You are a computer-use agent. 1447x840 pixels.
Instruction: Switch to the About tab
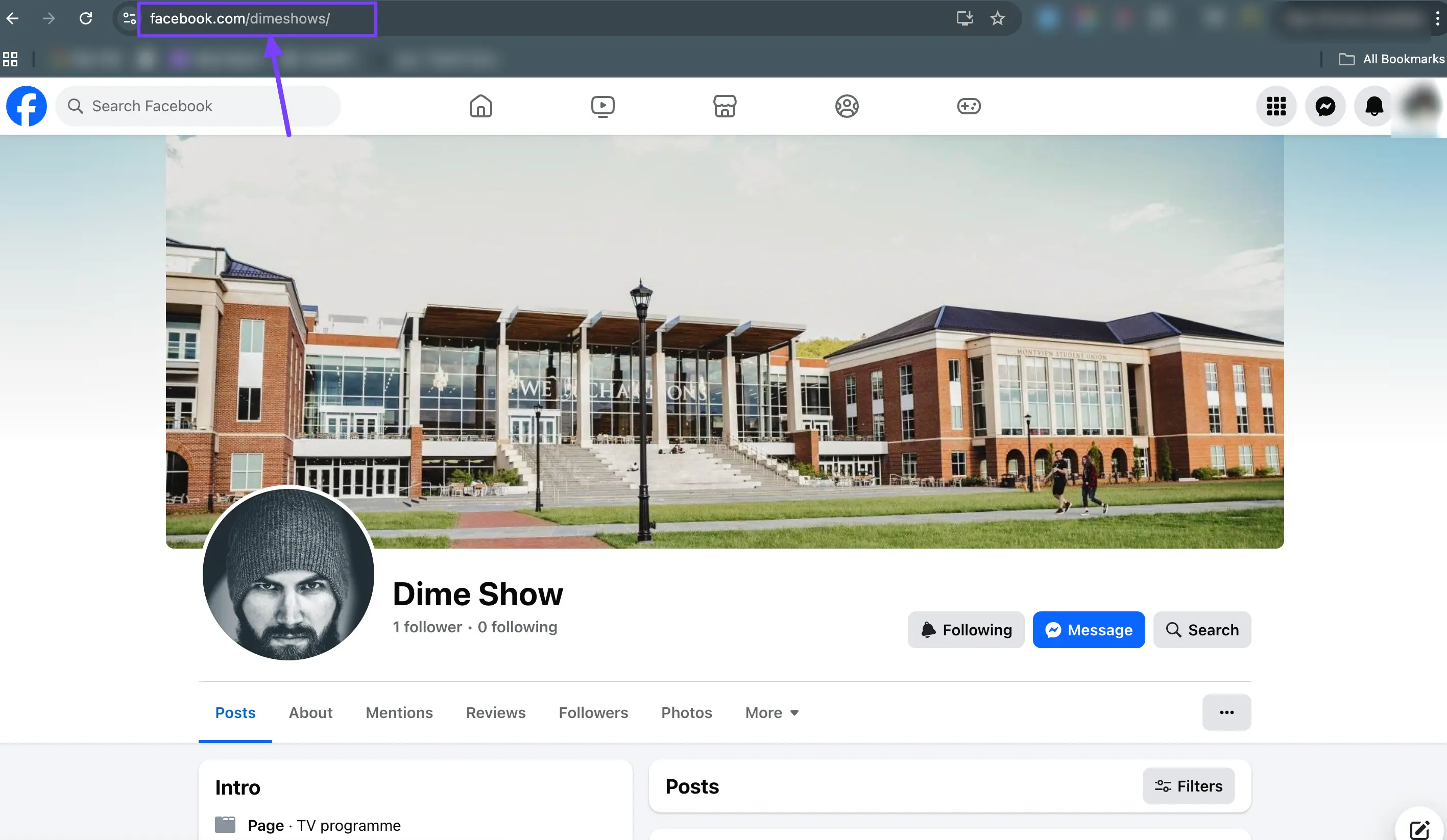coord(310,712)
